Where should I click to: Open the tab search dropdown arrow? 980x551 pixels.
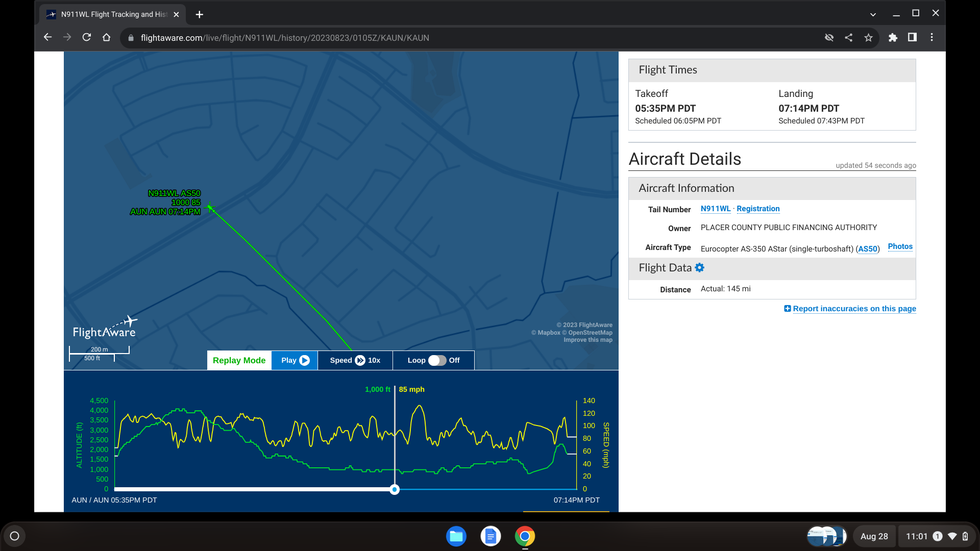tap(872, 14)
